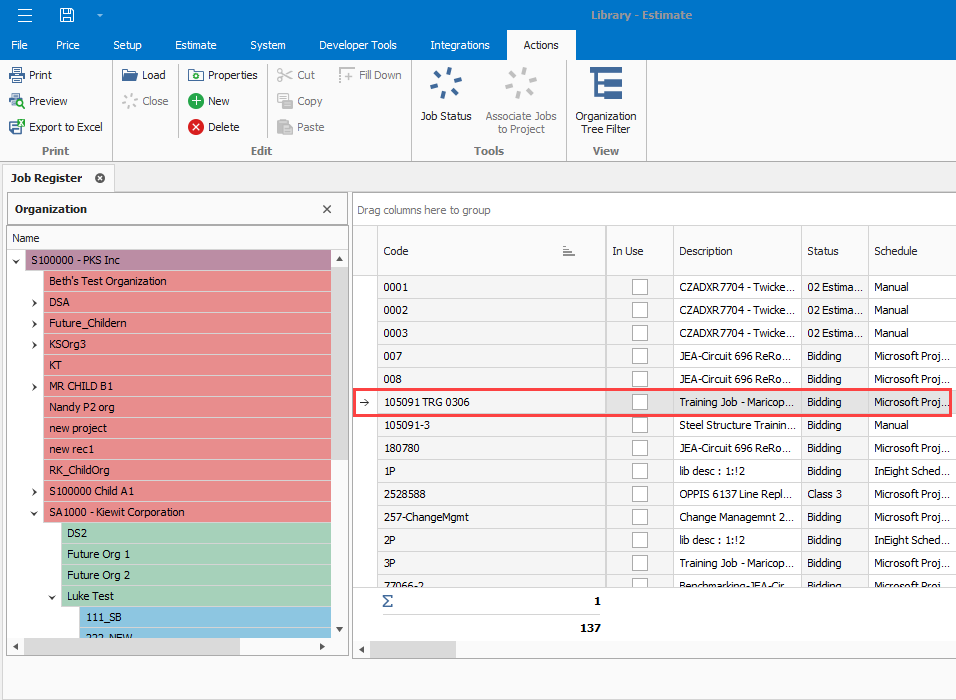Collapse the Luke Test tree node
Screen dimensions: 956x700
[53, 596]
